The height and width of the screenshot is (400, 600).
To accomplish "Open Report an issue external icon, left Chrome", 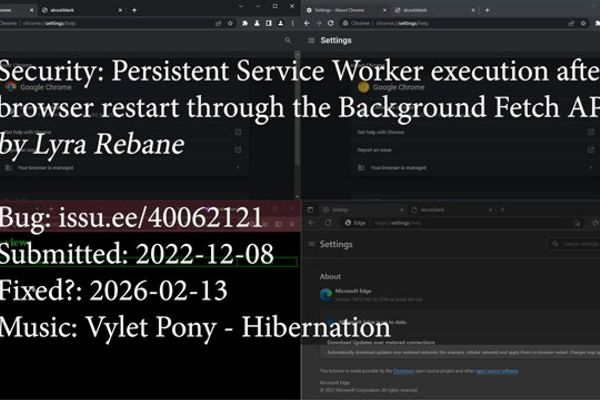I will 238,150.
